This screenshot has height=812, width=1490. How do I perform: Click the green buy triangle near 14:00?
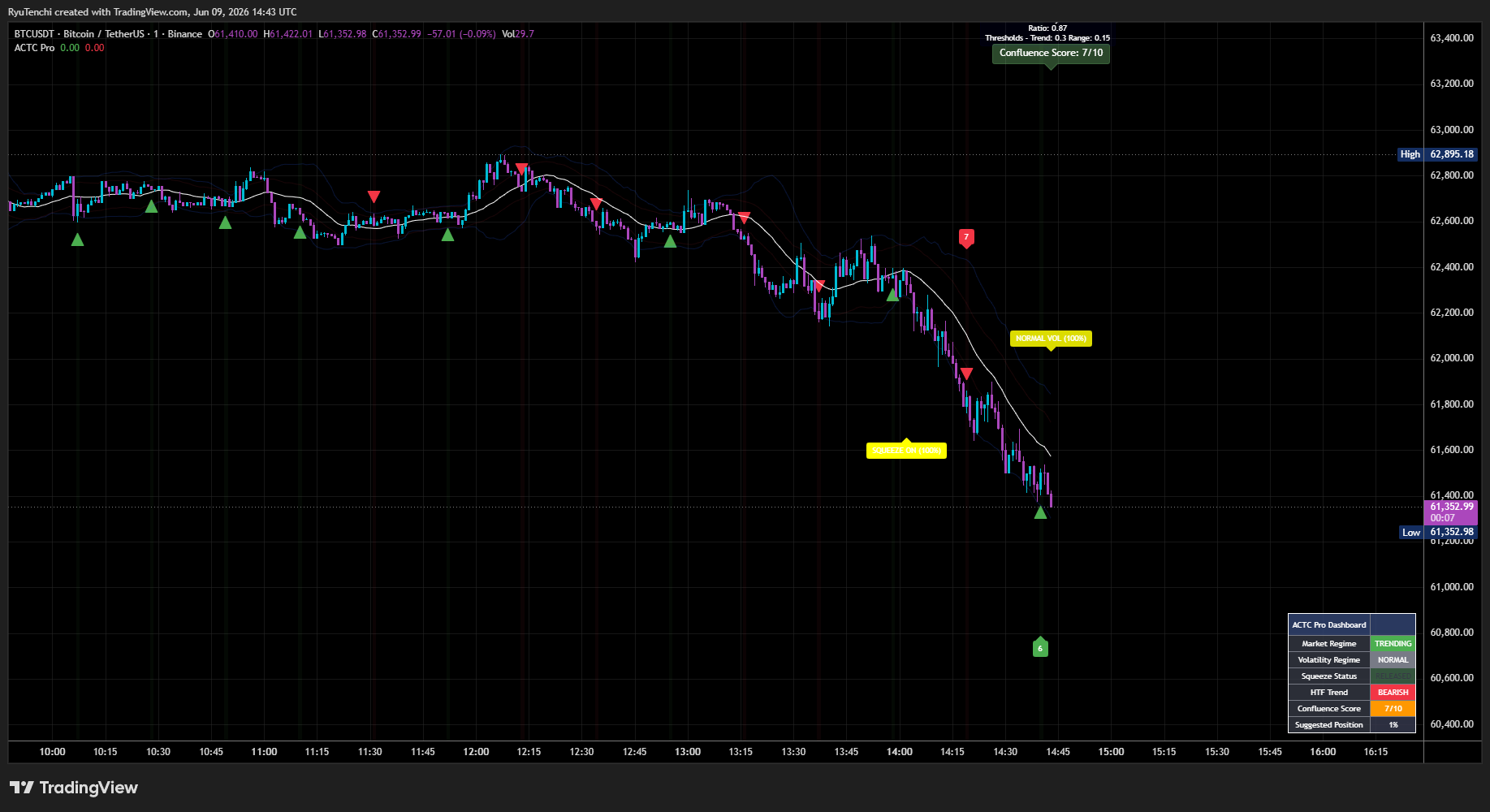pos(892,295)
